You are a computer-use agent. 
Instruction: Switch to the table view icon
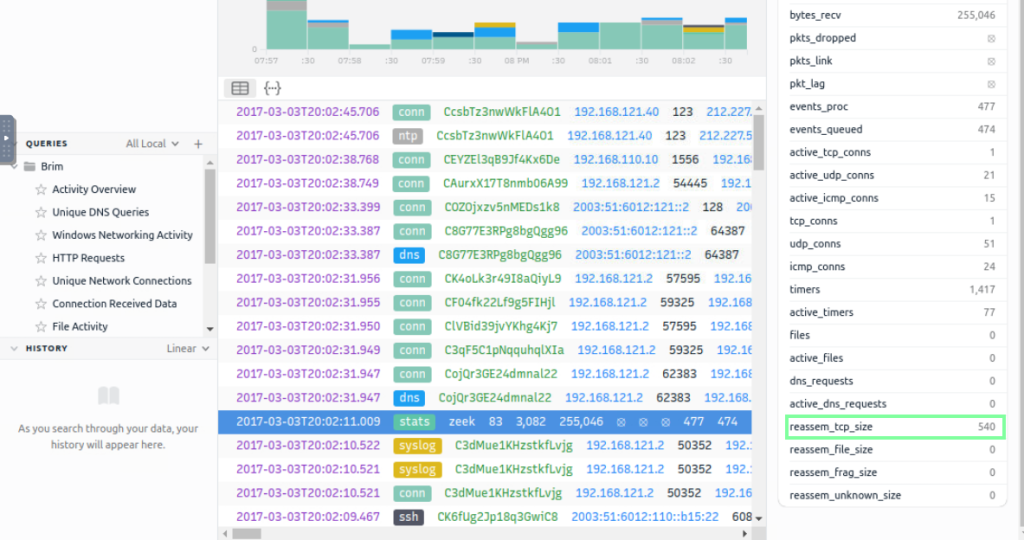(x=239, y=88)
